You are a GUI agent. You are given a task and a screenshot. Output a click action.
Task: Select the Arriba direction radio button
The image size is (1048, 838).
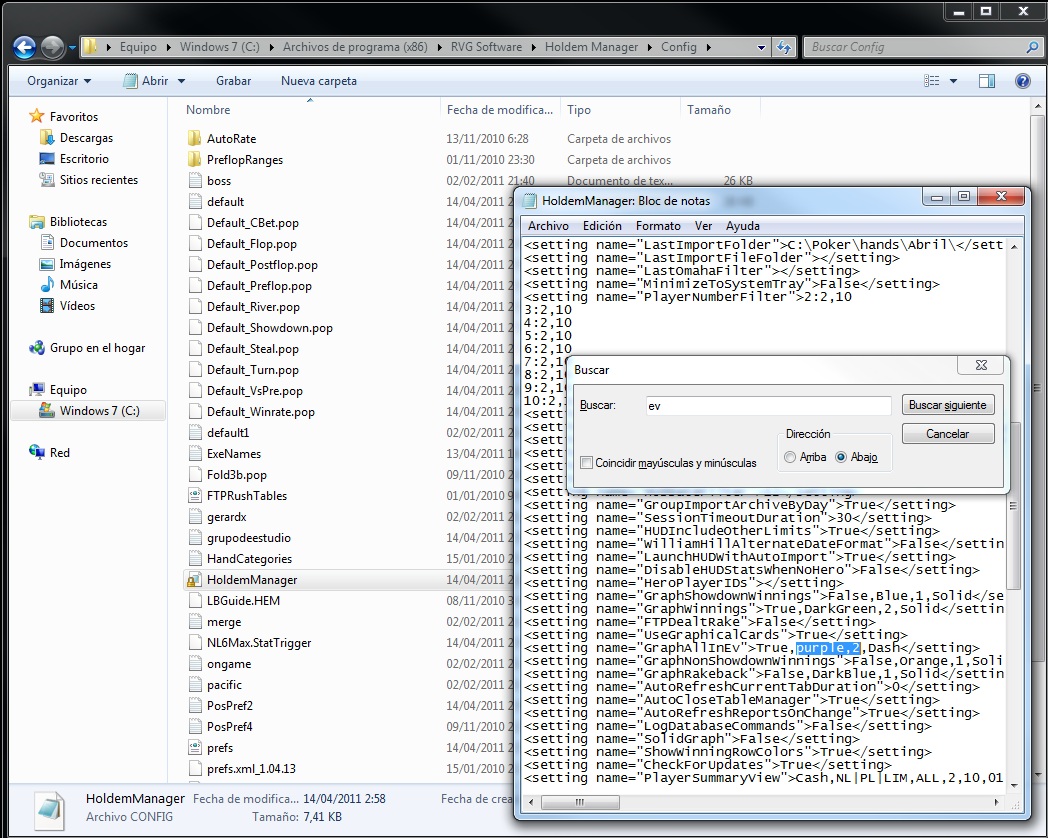[x=790, y=457]
